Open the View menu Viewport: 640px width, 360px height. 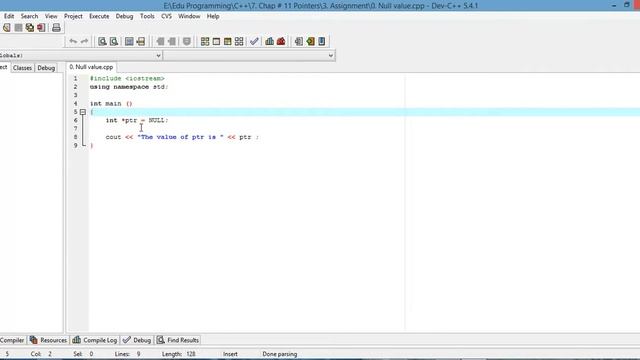(51, 16)
